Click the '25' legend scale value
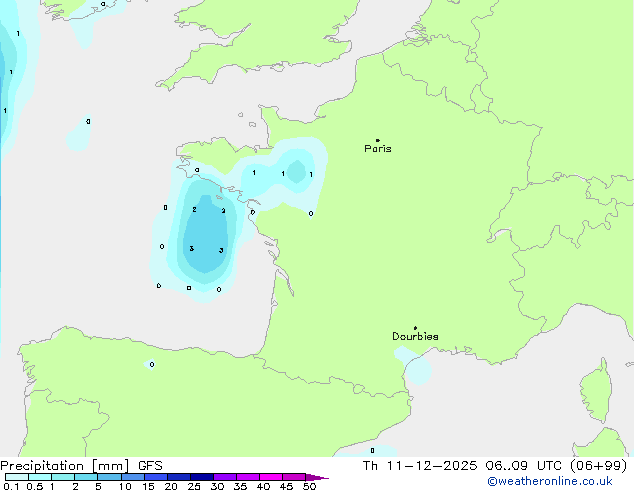The width and height of the screenshot is (634, 490). pos(194,486)
